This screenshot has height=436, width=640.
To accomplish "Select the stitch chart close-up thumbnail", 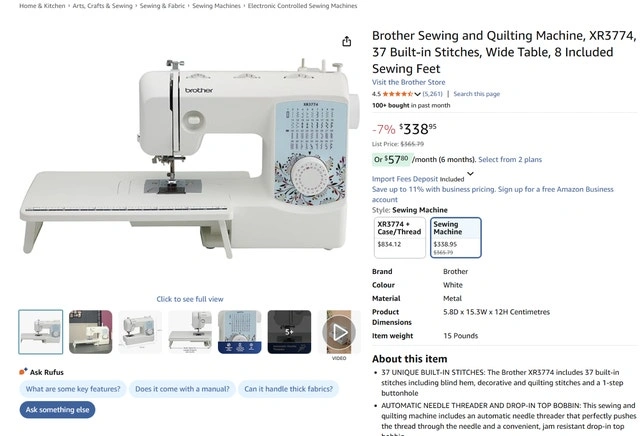I will 239,331.
